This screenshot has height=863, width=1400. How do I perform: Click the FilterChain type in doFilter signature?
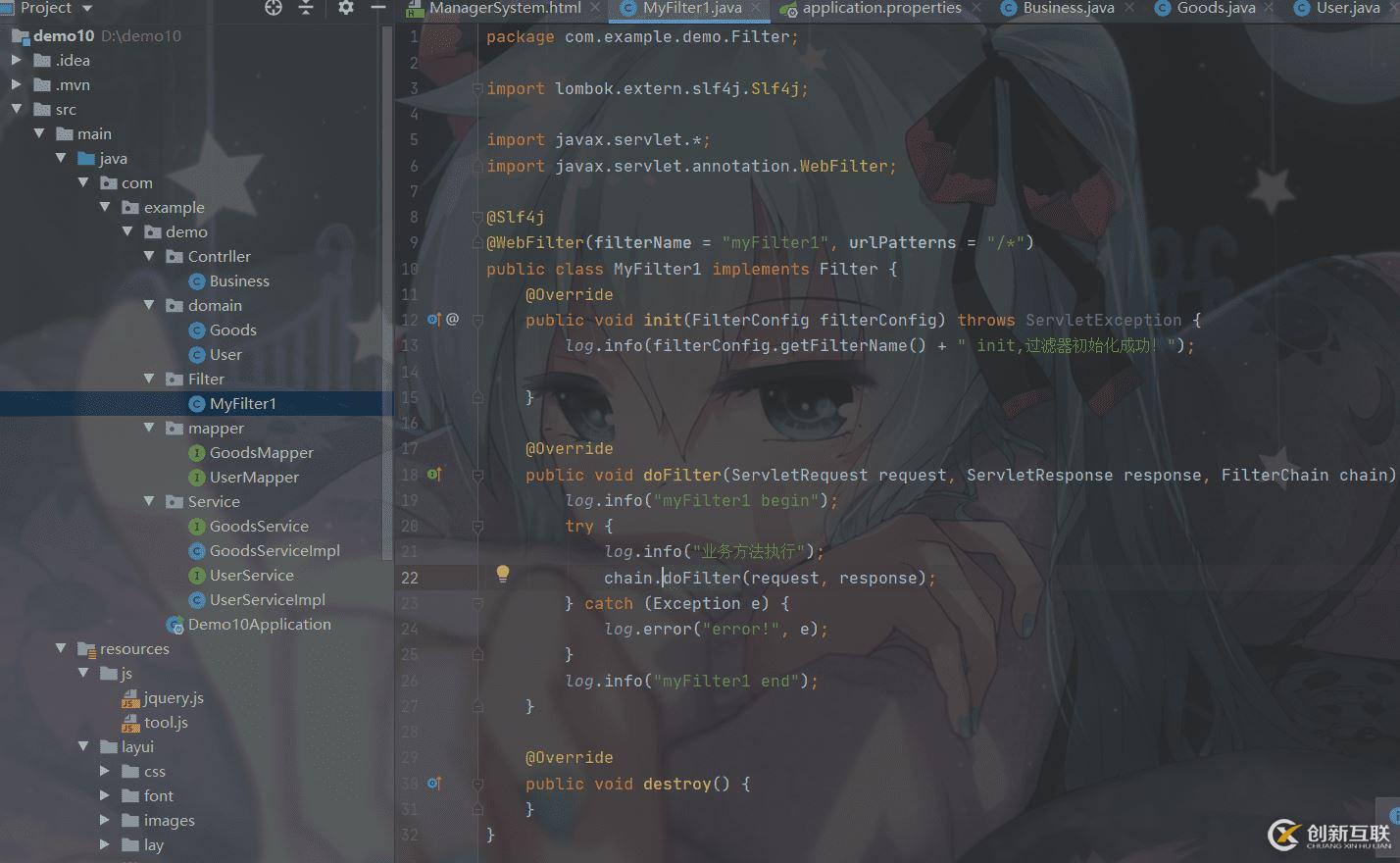point(1275,475)
